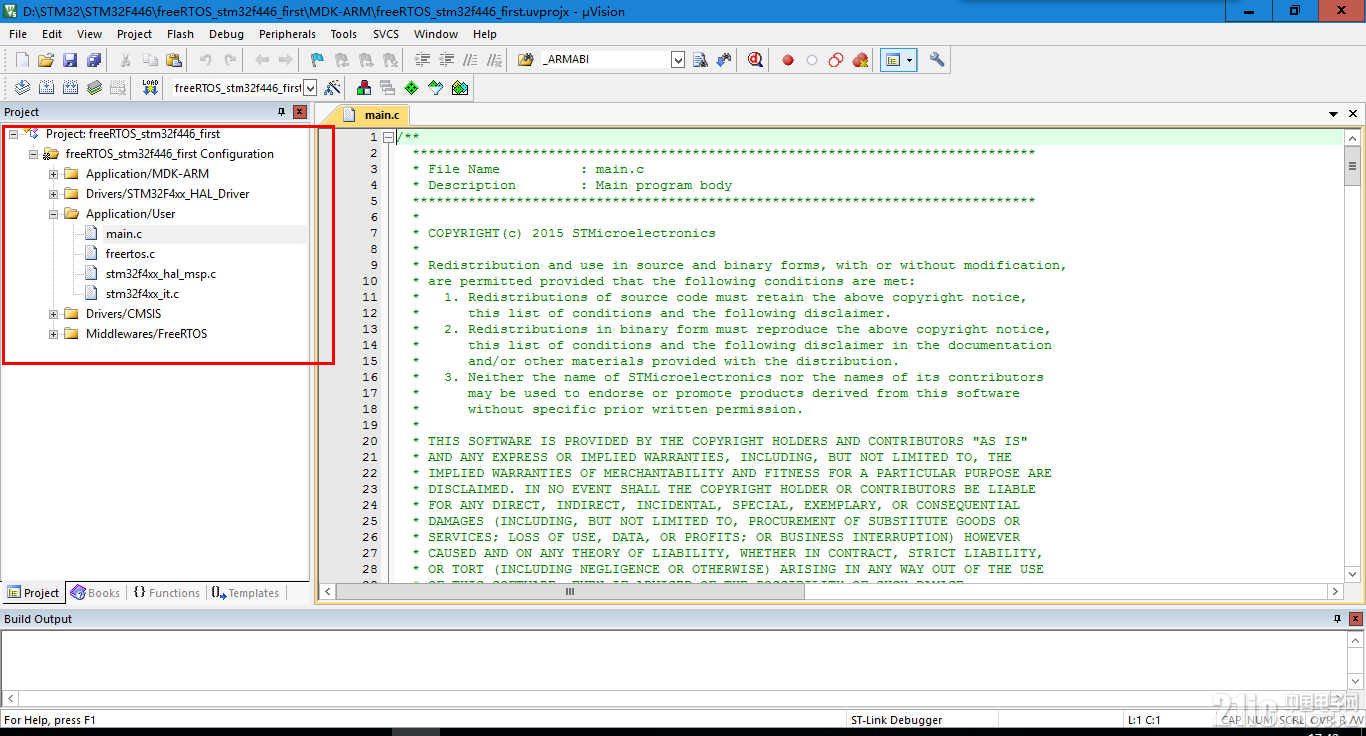
Task: Open the File menu
Action: [18, 34]
